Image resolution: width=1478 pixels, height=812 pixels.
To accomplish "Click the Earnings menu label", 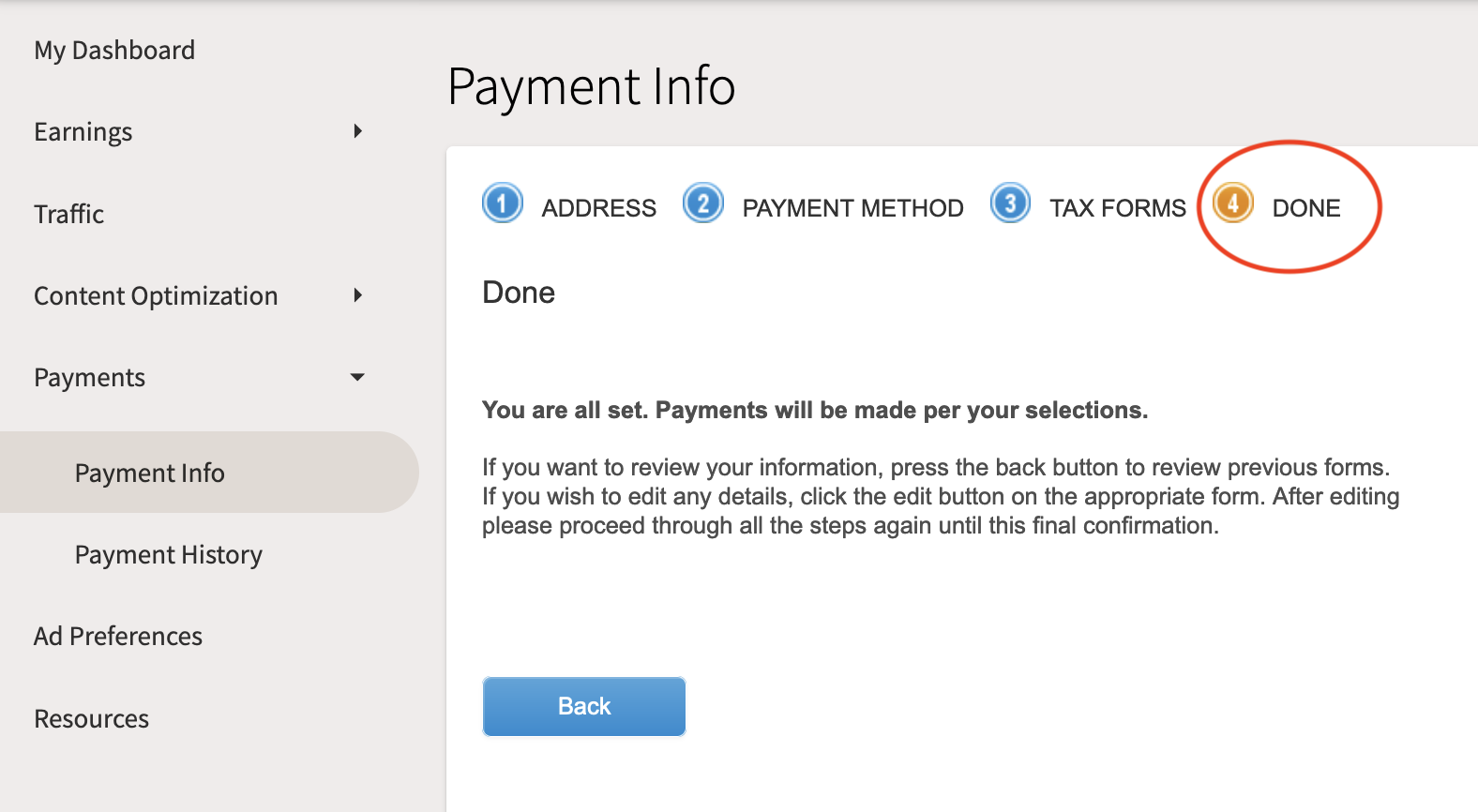I will (83, 132).
